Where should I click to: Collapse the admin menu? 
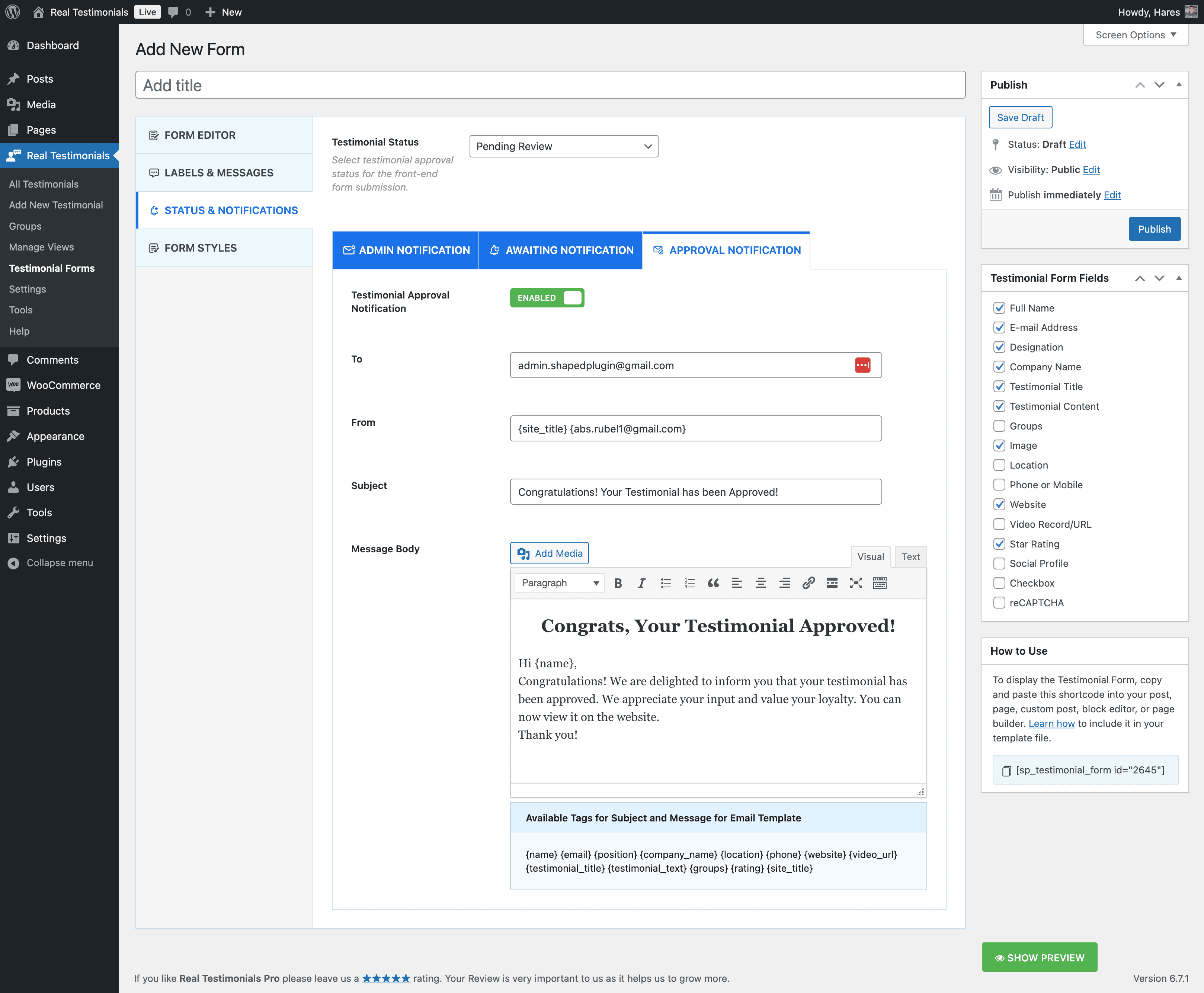point(60,563)
